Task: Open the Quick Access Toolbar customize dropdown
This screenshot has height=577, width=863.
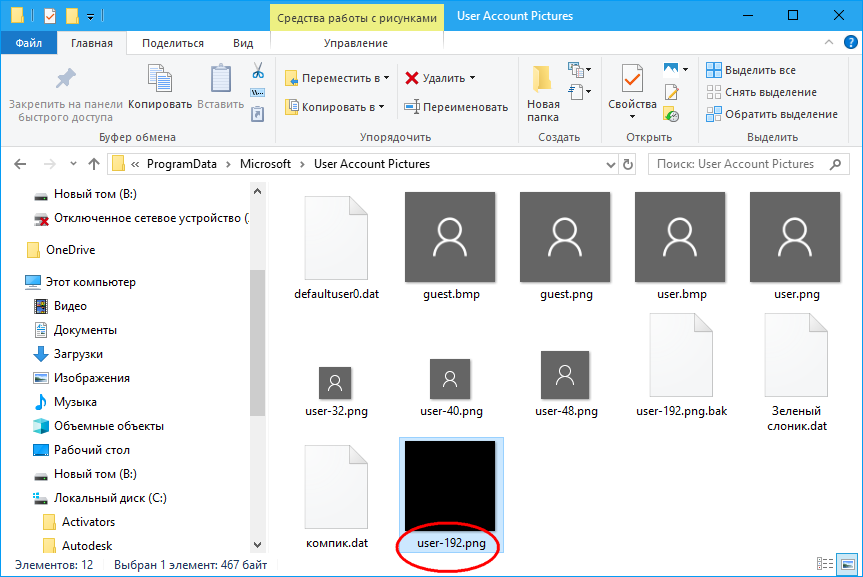Action: (x=90, y=17)
